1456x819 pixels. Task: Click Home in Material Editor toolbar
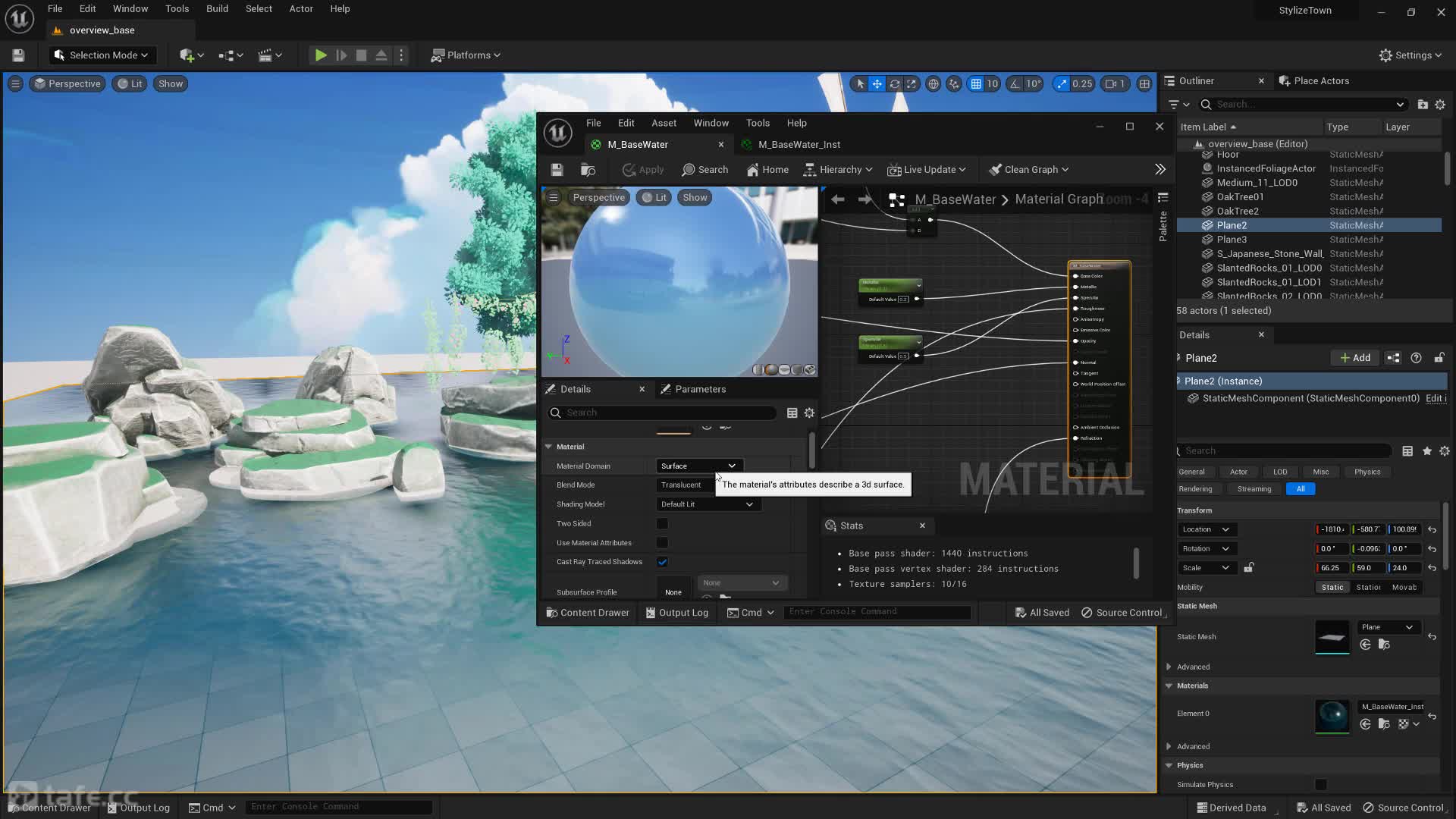tap(767, 170)
